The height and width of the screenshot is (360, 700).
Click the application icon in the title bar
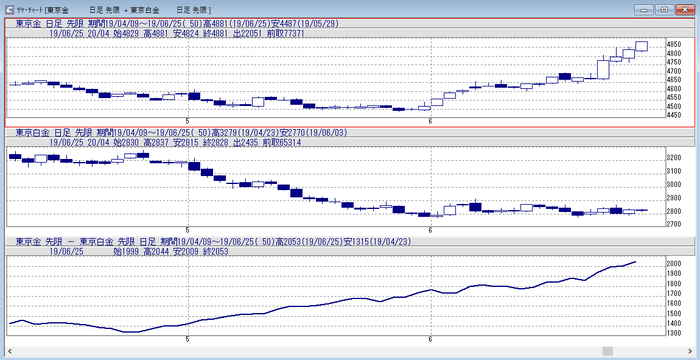click(8, 9)
